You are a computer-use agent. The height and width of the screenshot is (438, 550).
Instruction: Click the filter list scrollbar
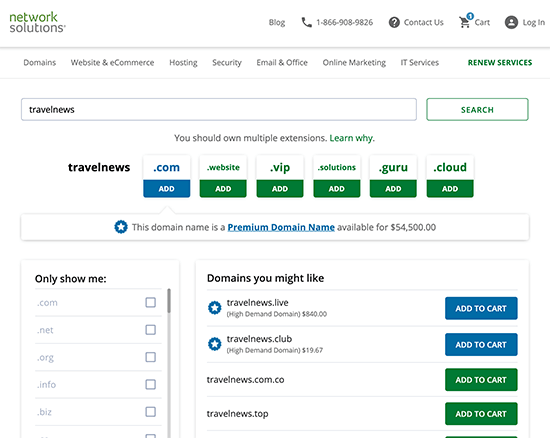click(169, 301)
